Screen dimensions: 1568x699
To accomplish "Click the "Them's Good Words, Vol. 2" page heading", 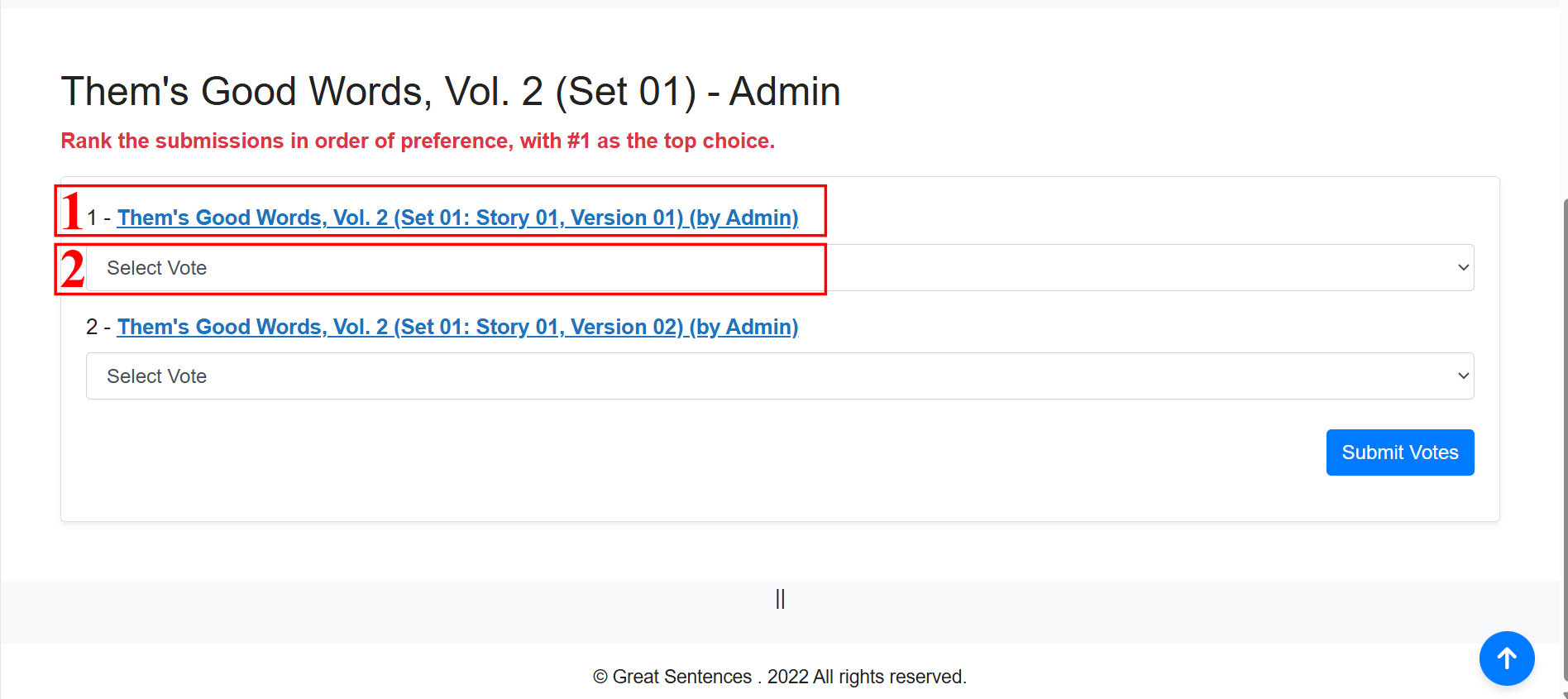I will coord(451,91).
